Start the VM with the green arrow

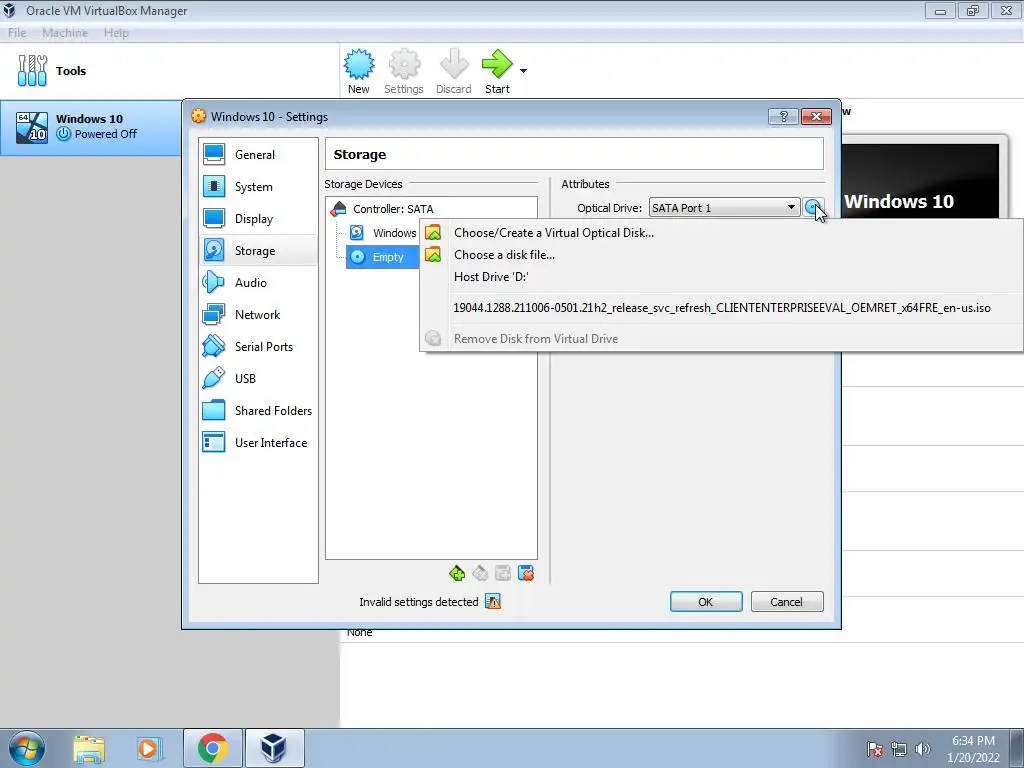coord(497,71)
